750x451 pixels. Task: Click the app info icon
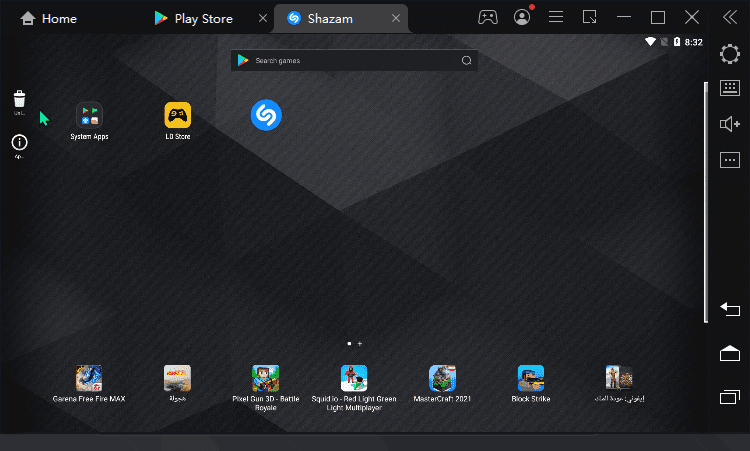[x=20, y=143]
